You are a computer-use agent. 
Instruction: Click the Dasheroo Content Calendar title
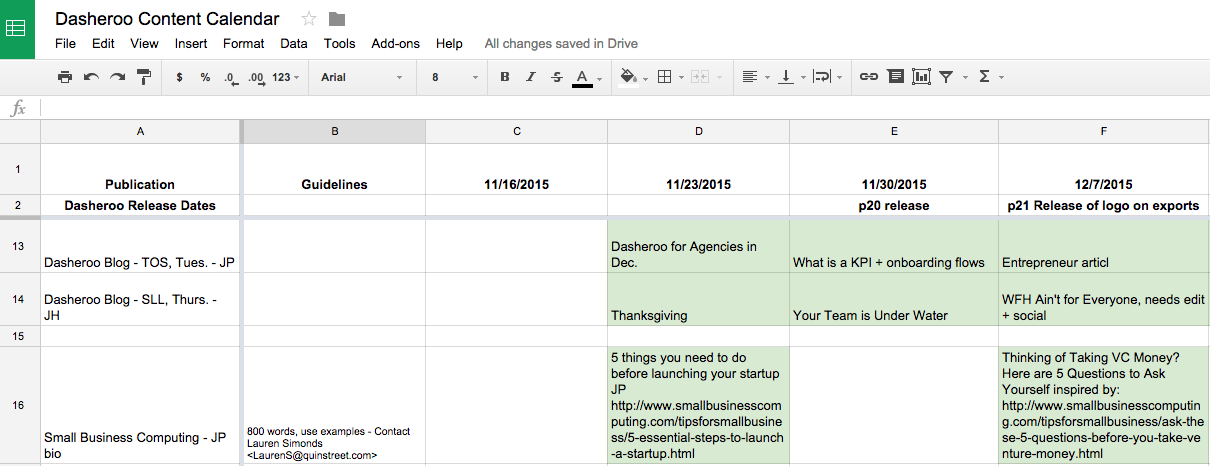167,19
